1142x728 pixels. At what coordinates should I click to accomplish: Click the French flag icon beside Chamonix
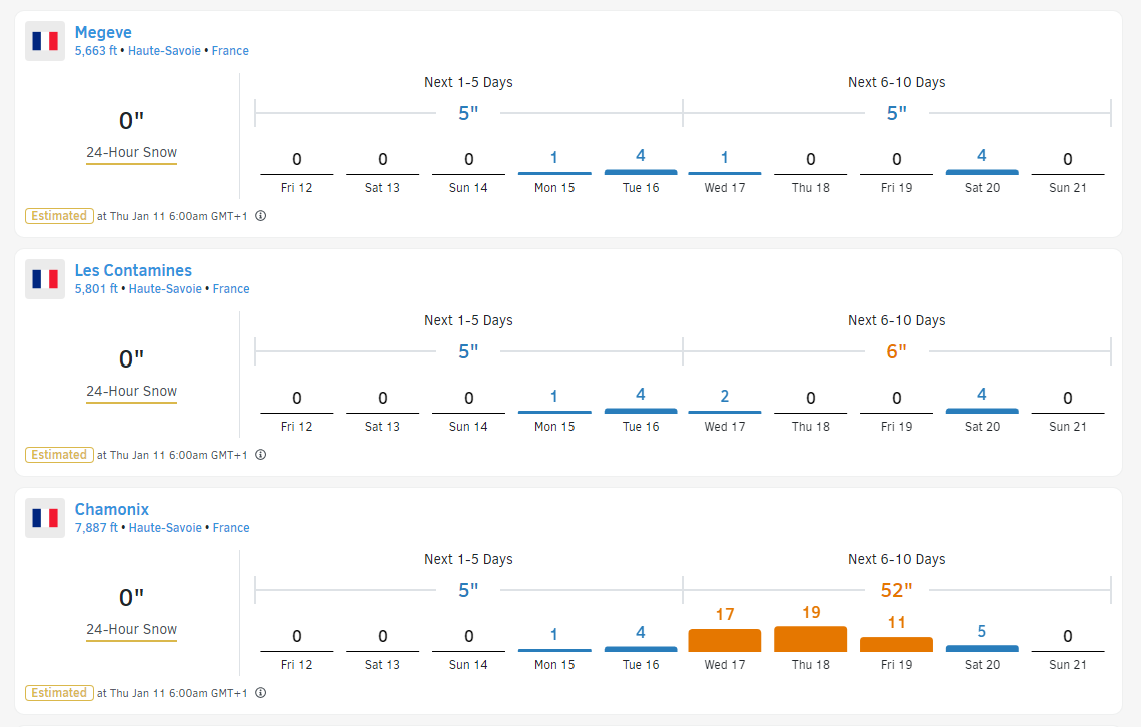coord(45,518)
